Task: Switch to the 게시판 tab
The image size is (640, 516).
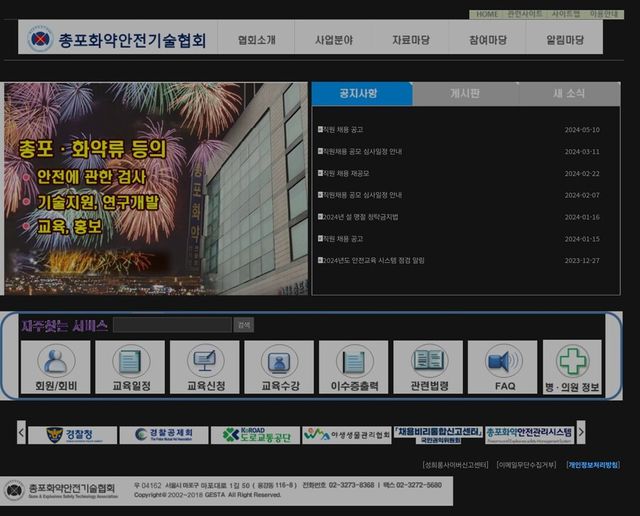Action: [x=464, y=93]
